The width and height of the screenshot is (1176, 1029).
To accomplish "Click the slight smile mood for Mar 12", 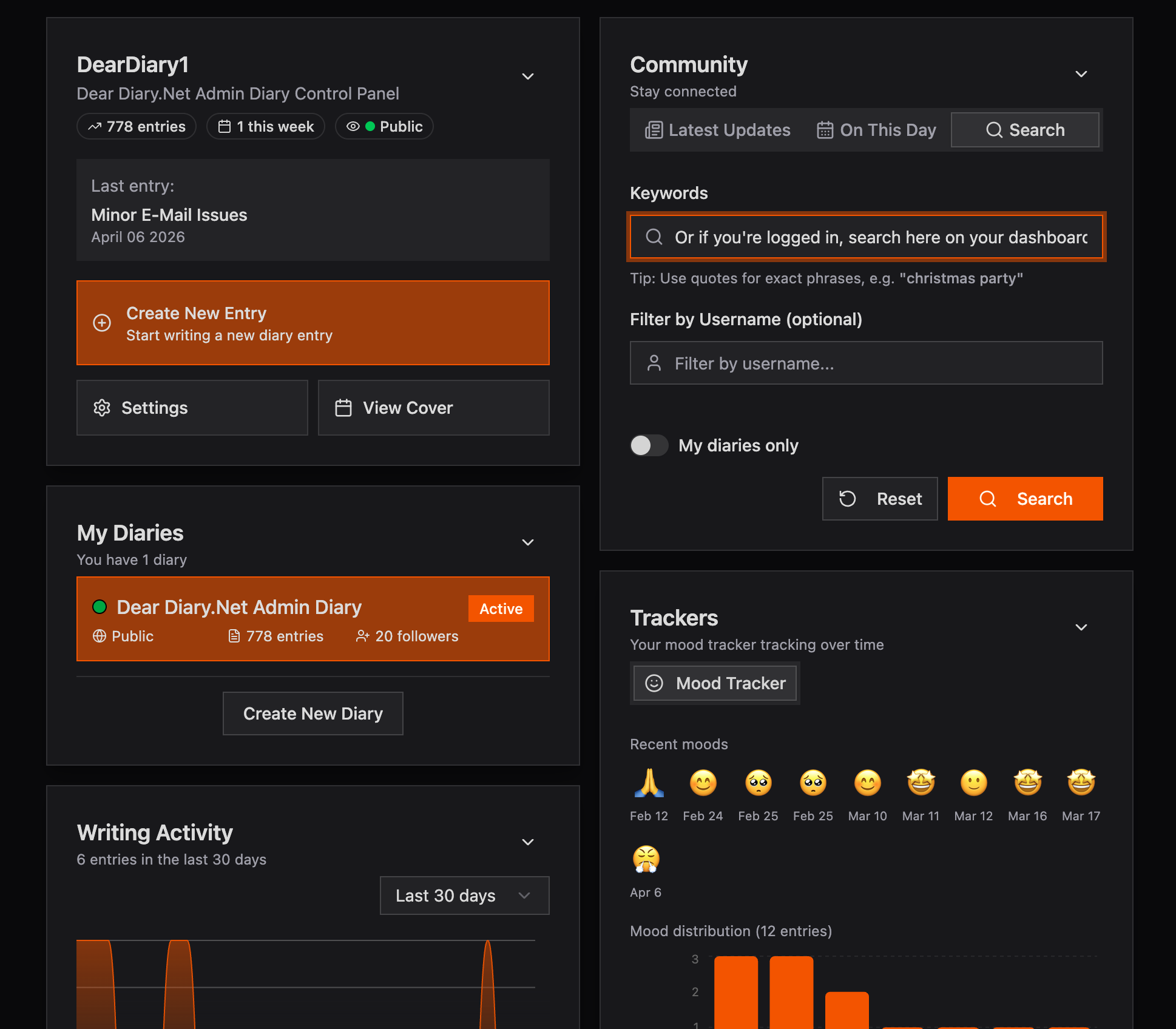I will 974,783.
